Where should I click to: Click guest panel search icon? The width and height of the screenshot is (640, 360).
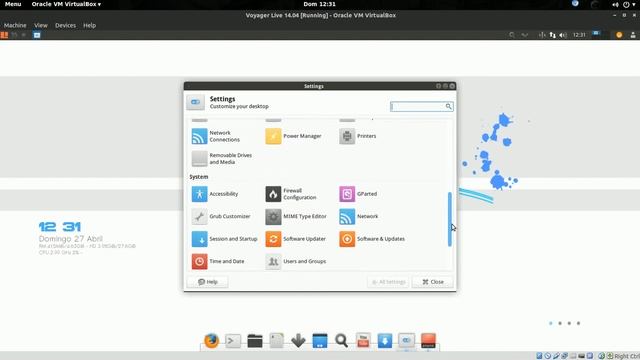(511, 35)
